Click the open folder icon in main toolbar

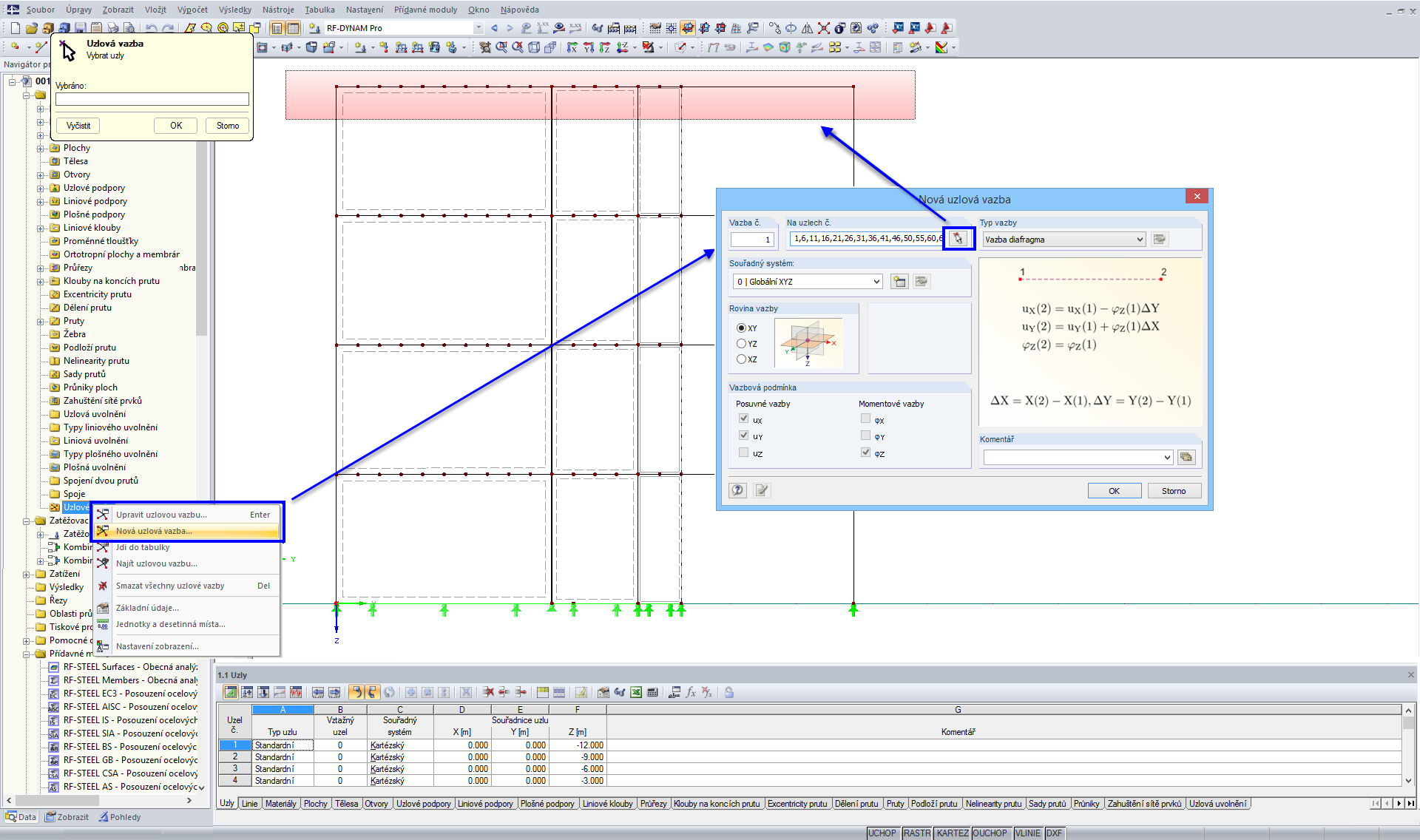[31, 28]
